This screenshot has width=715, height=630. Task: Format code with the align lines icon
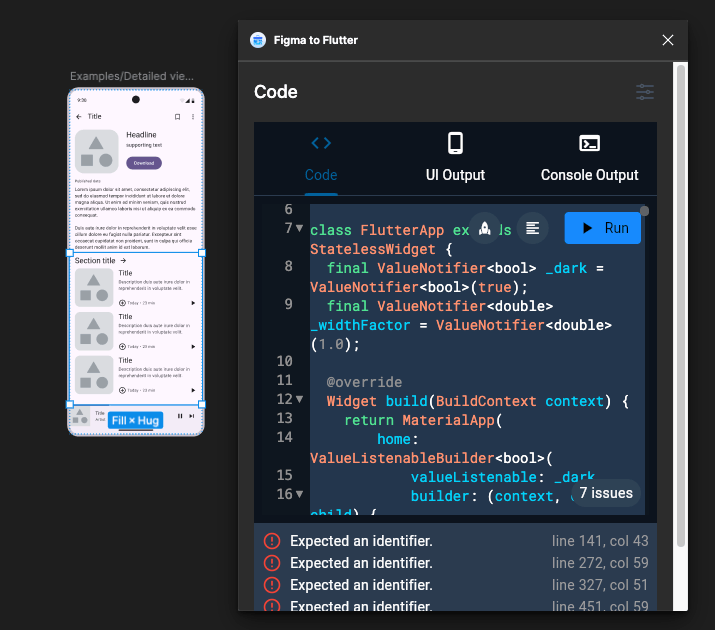pyautogui.click(x=533, y=228)
